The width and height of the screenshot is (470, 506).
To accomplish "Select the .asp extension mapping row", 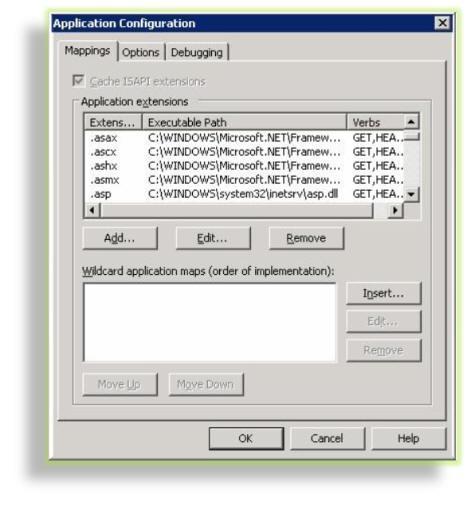I will (x=244, y=194).
